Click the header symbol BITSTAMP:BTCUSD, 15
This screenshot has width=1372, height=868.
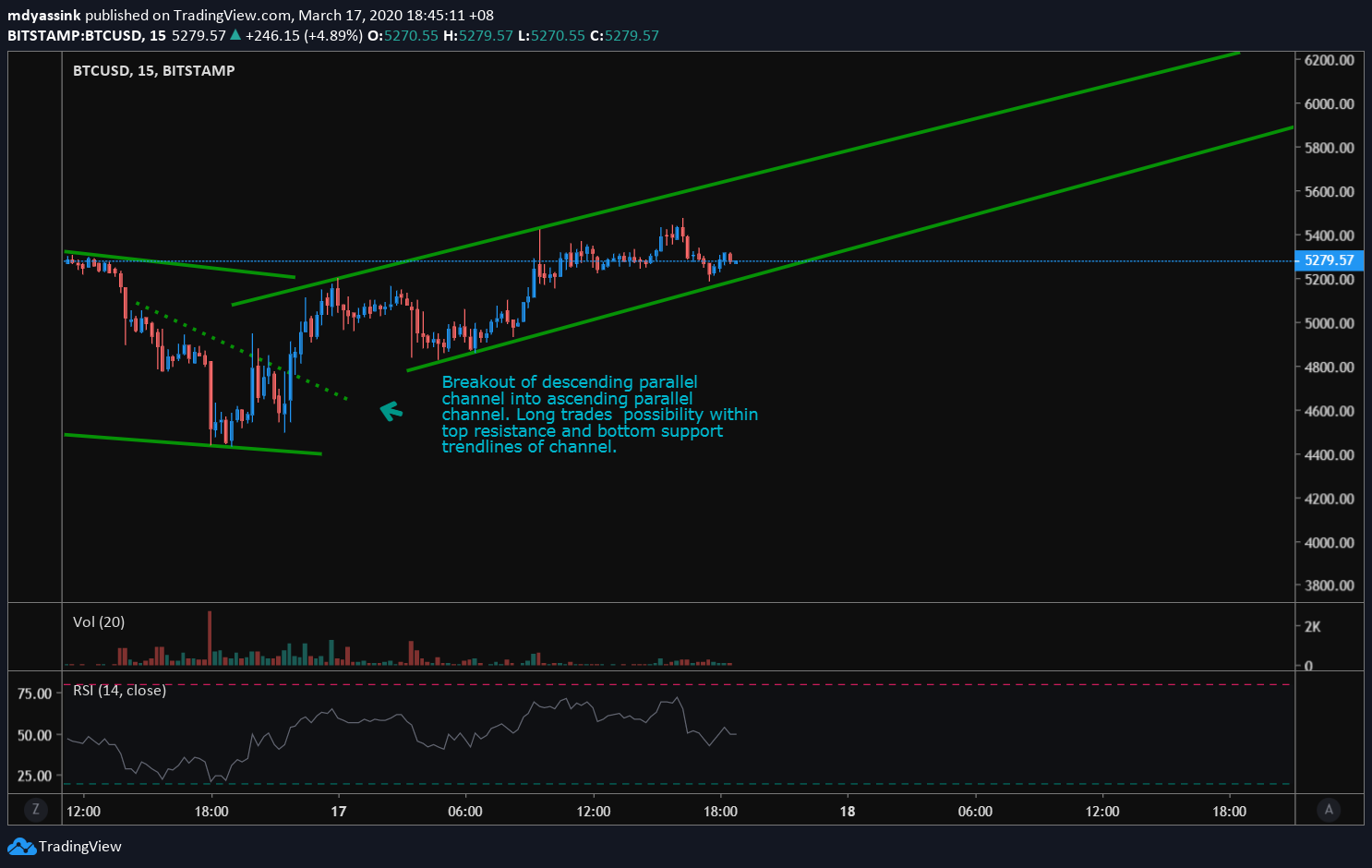[87, 35]
